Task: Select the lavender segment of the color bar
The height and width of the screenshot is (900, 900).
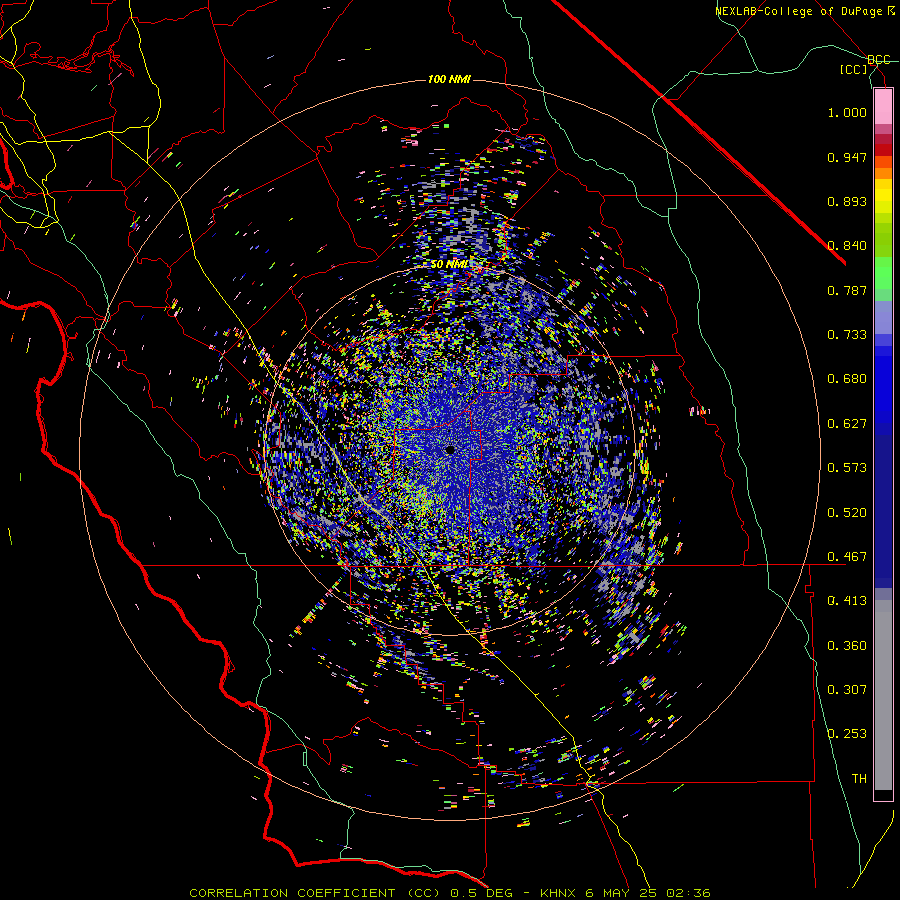Action: pos(883,317)
